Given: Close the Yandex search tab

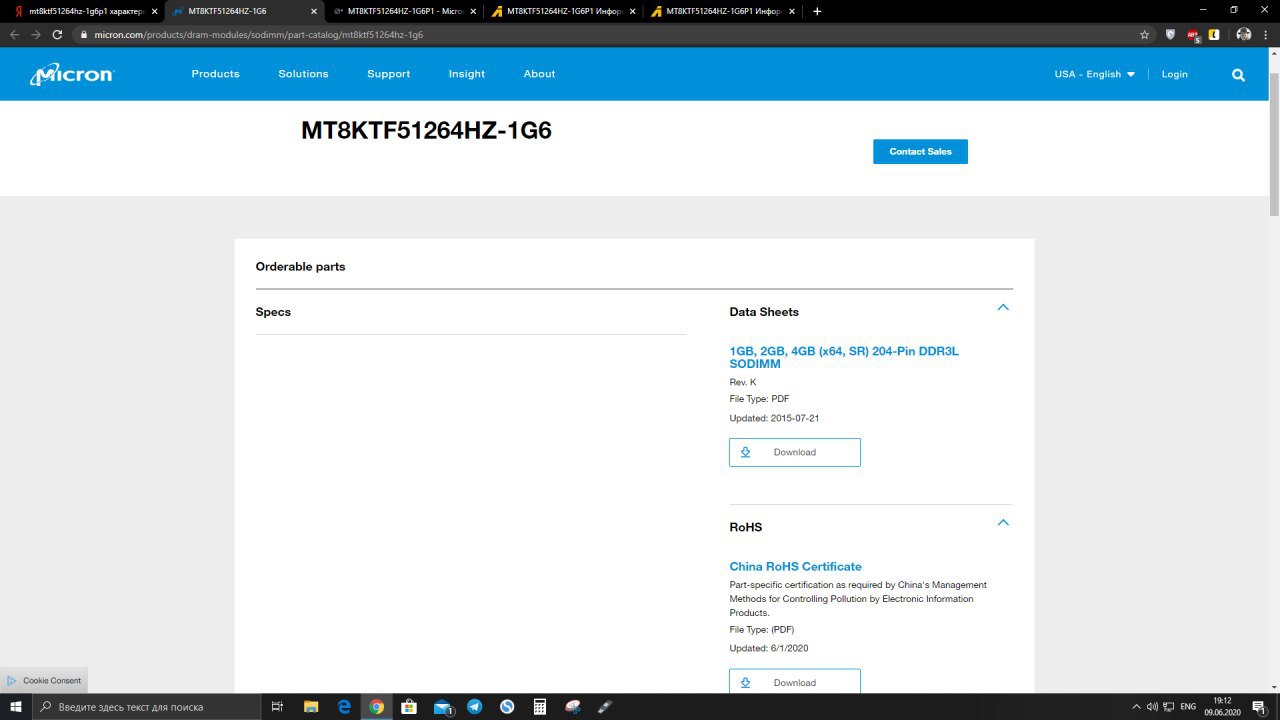Looking at the screenshot, I should tap(154, 11).
